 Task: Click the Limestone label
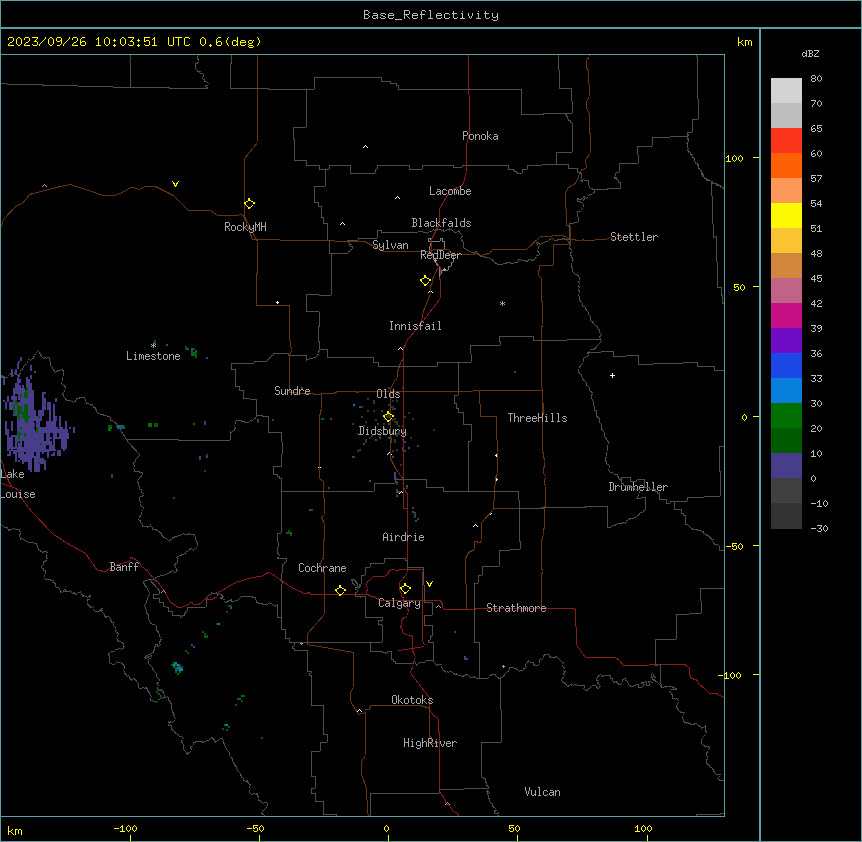point(153,356)
